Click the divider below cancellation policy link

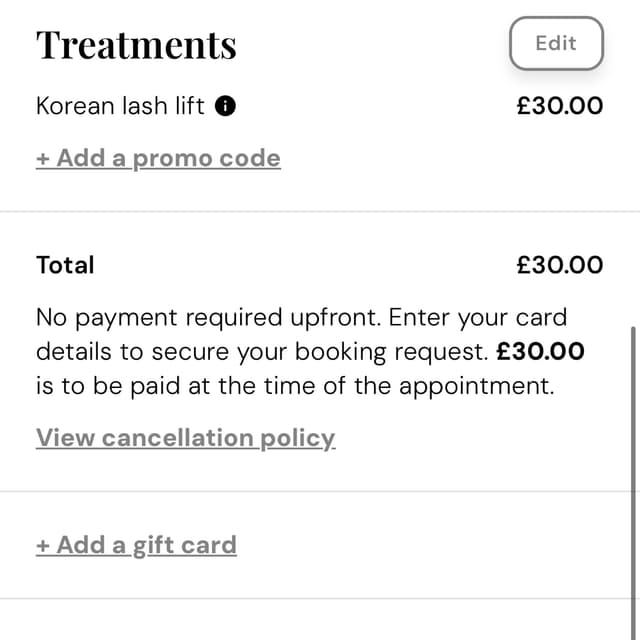click(320, 491)
